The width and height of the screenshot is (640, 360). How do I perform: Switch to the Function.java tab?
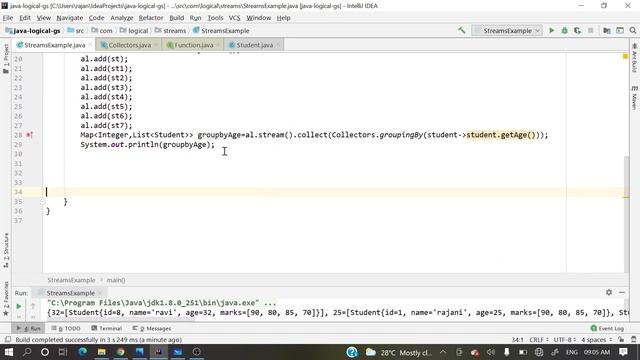tap(193, 45)
